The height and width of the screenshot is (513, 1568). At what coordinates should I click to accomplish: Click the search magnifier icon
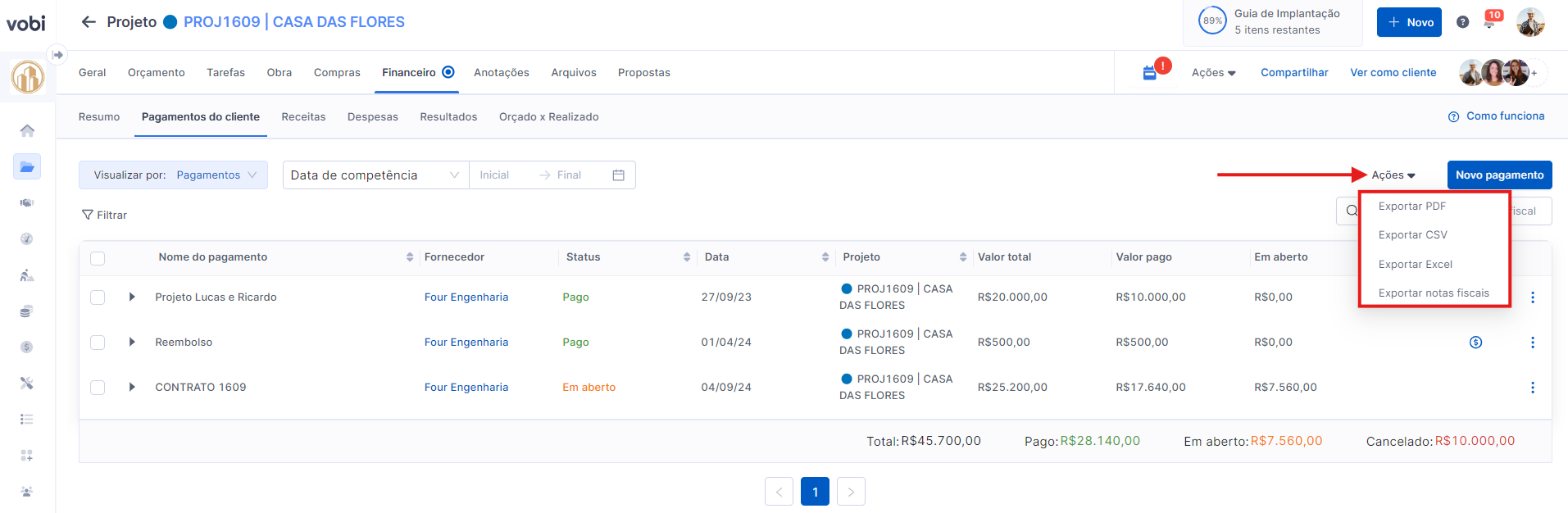point(1351,211)
